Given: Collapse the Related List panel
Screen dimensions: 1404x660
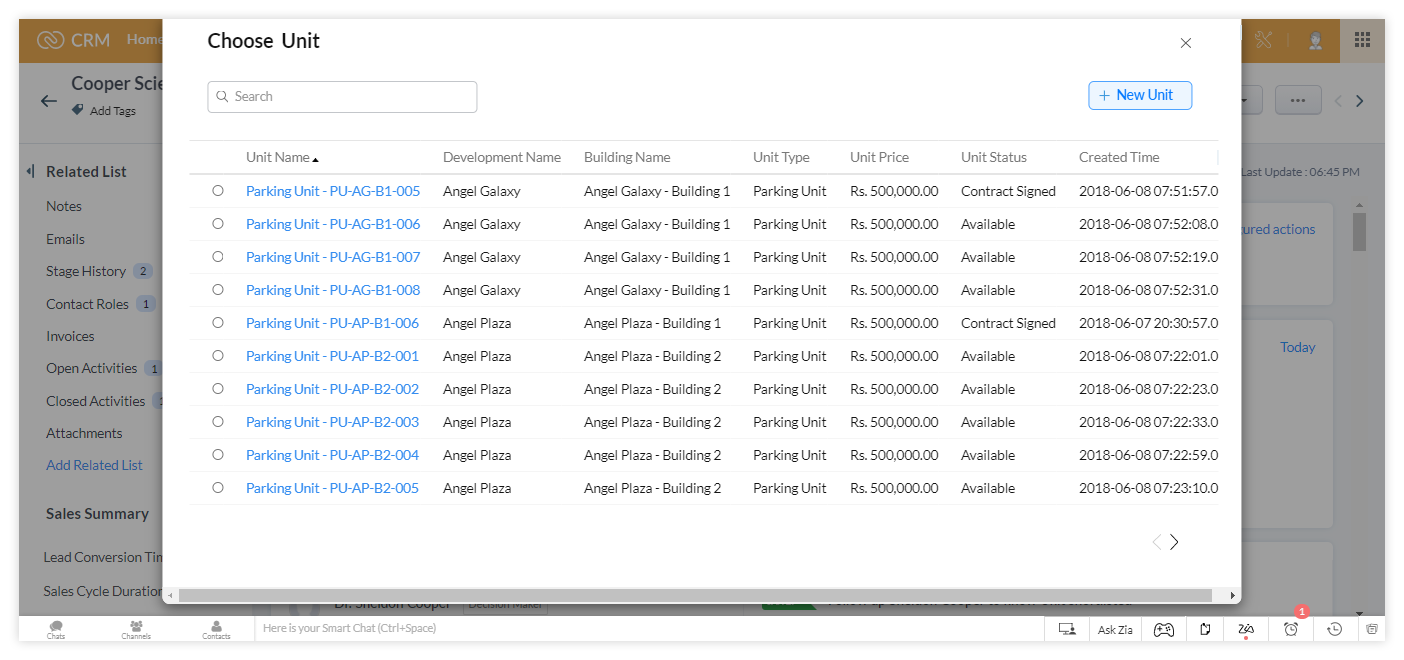Looking at the screenshot, I should tap(31, 171).
